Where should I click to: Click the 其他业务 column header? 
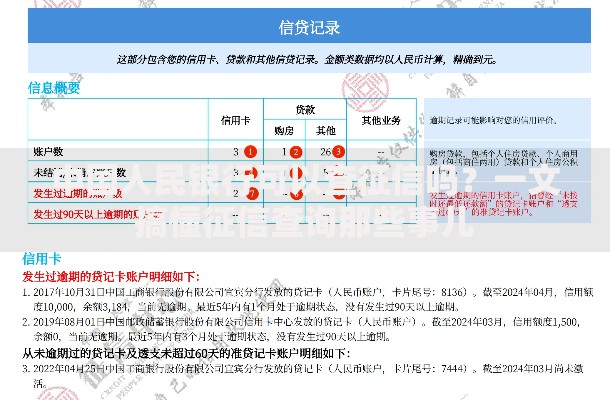point(381,120)
